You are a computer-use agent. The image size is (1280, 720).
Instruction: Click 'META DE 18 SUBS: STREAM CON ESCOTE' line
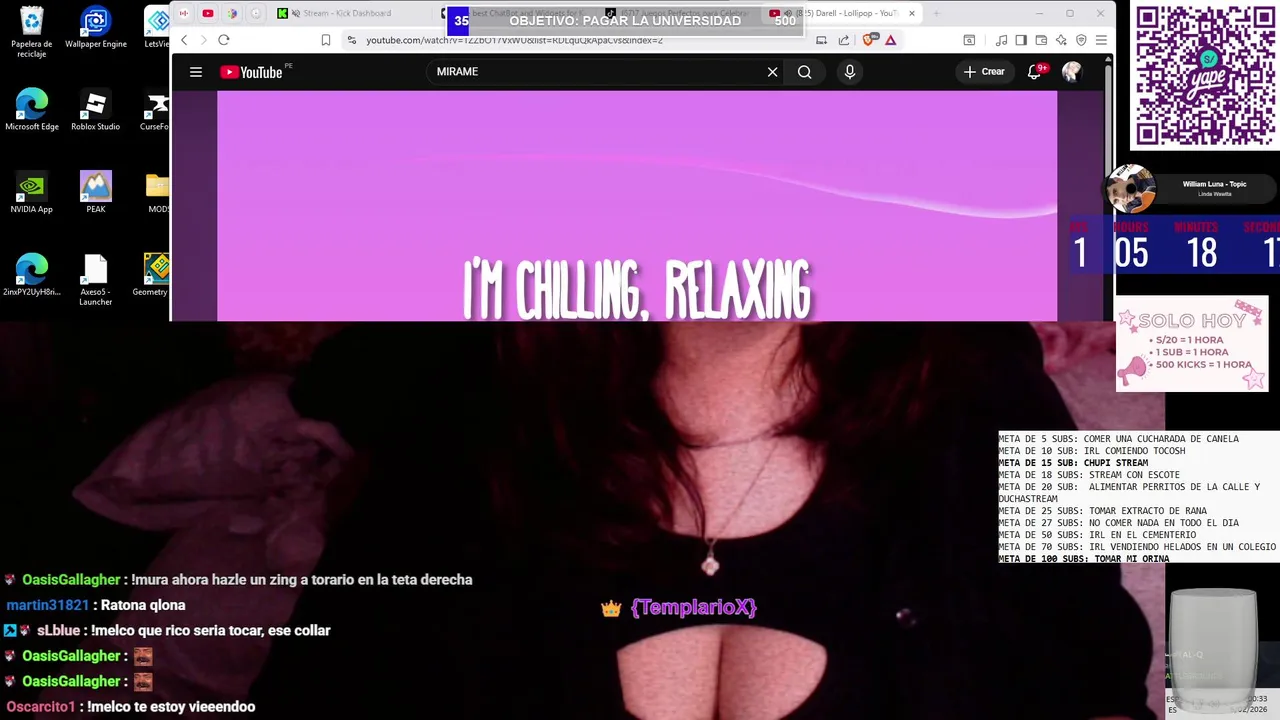[x=1089, y=475]
